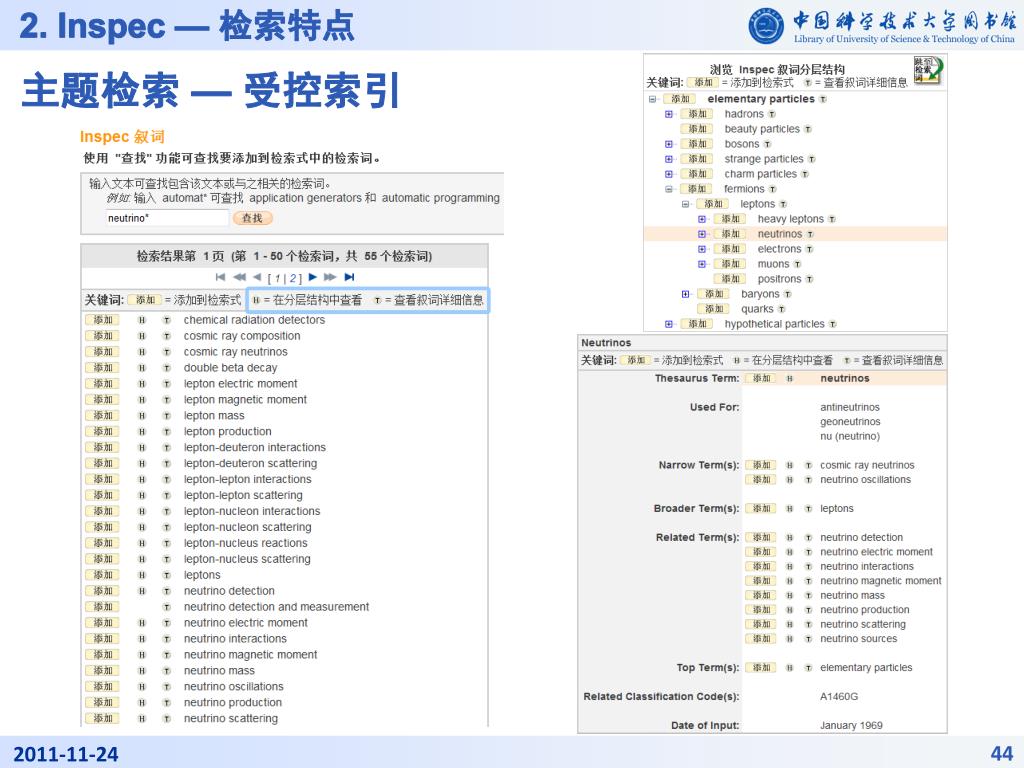Expand the 'heavy leptons' node
This screenshot has height=768, width=1024.
701,219
